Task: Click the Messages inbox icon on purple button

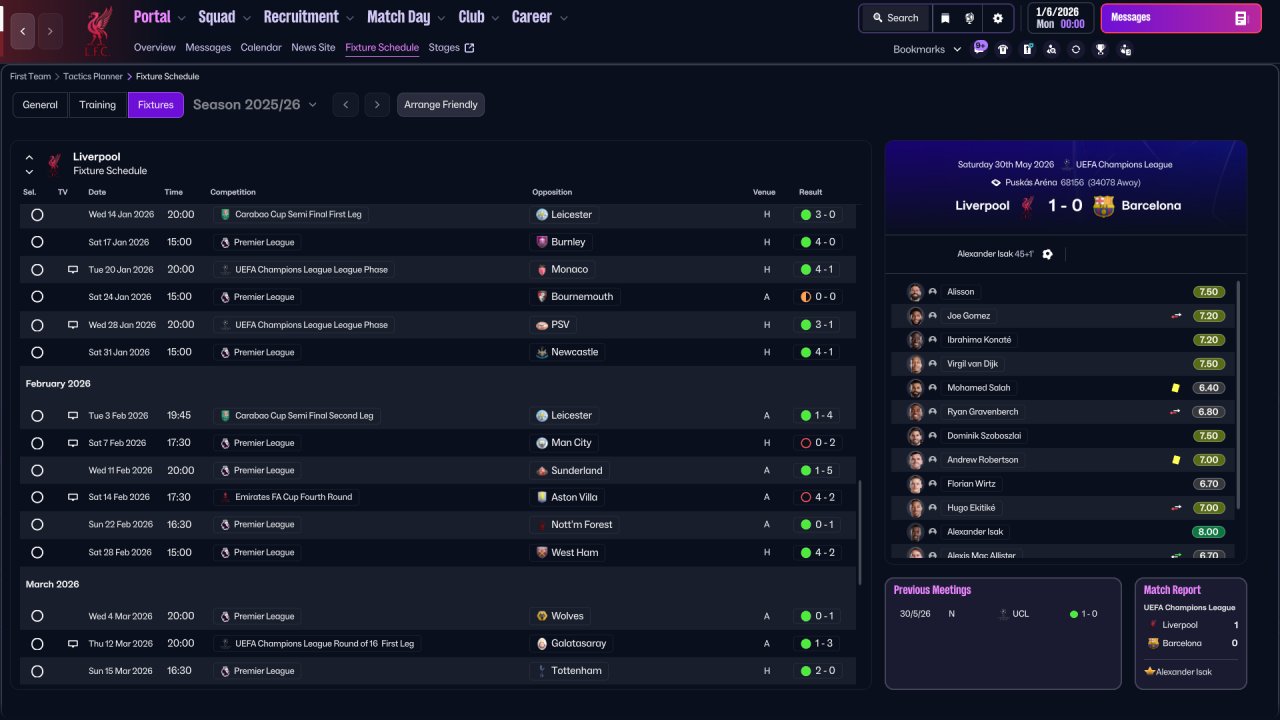Action: pos(1241,18)
